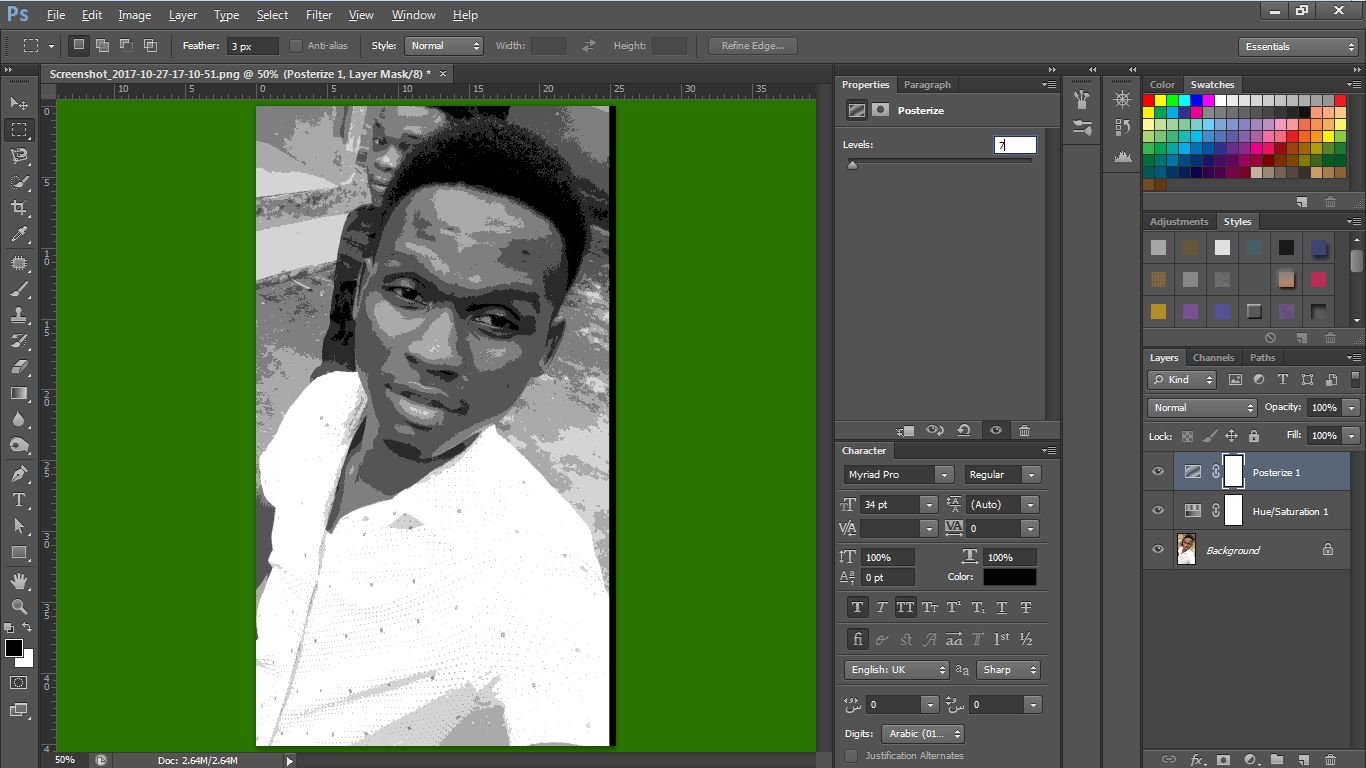
Task: Select the Pen tool
Action: click(19, 473)
